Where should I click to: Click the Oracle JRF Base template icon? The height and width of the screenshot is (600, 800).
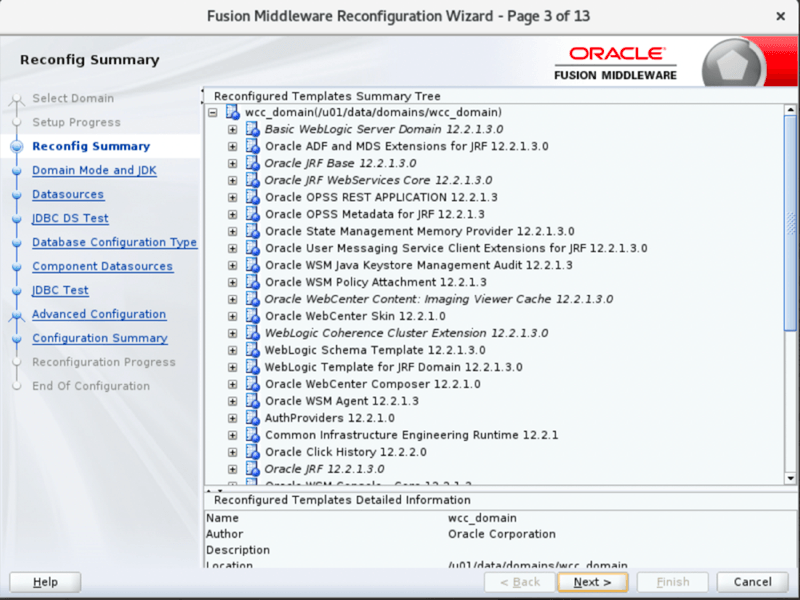(253, 163)
